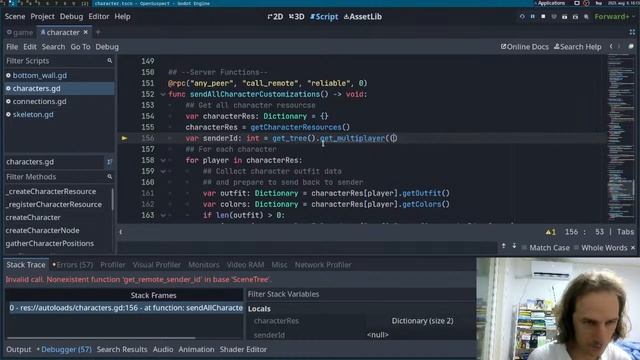
Task: Open bottom_wall.gd script
Action: point(40,76)
